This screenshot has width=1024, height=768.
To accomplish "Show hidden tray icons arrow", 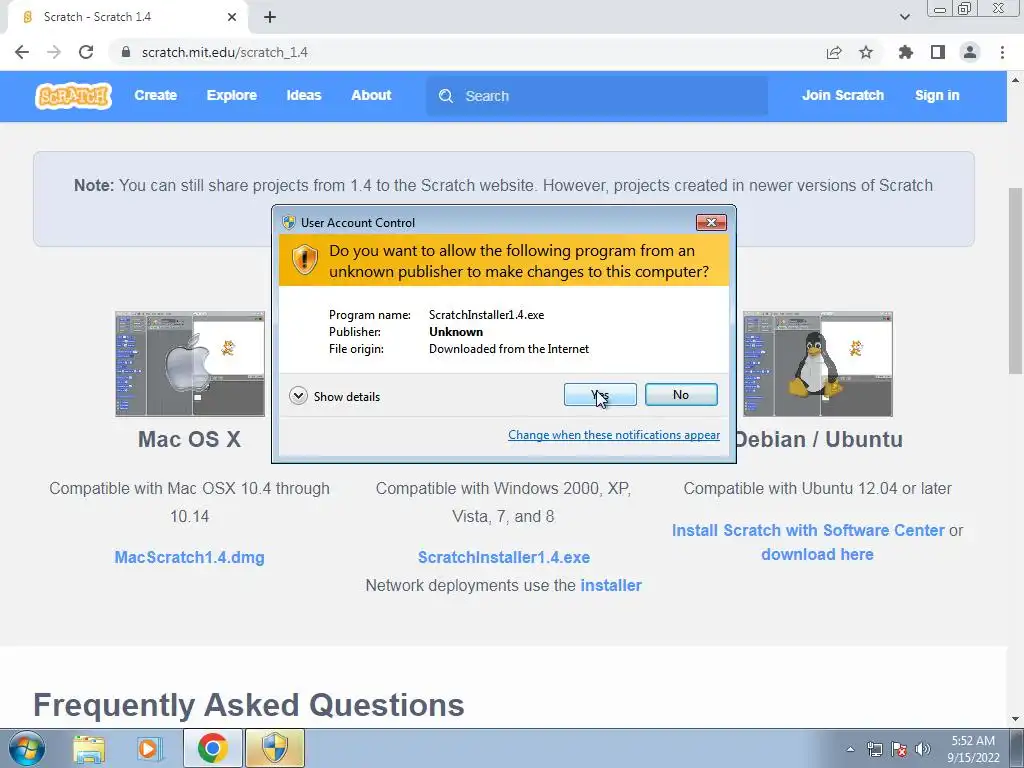I will coord(850,749).
